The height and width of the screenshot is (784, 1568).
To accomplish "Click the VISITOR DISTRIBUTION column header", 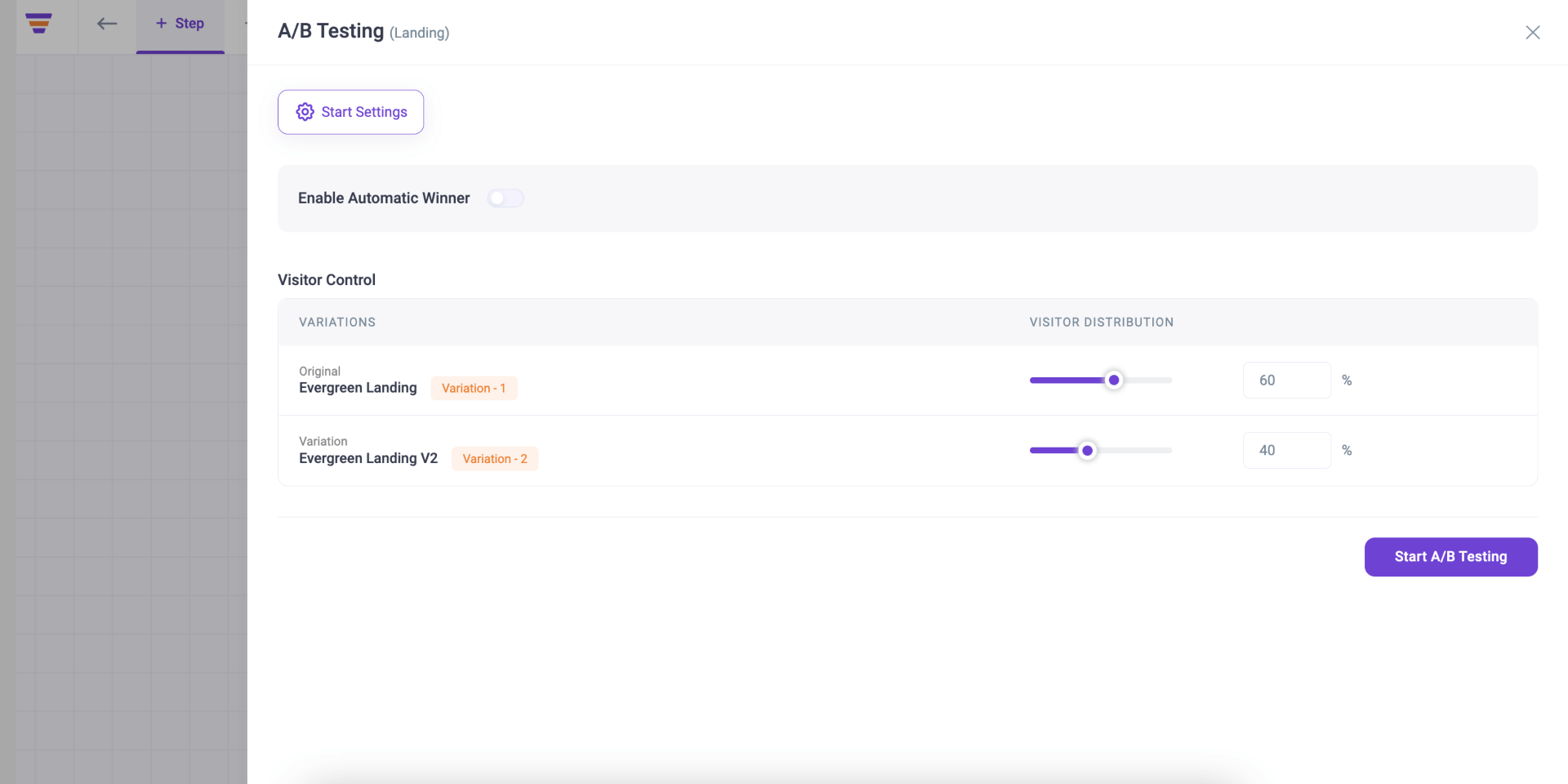I will tap(1101, 322).
